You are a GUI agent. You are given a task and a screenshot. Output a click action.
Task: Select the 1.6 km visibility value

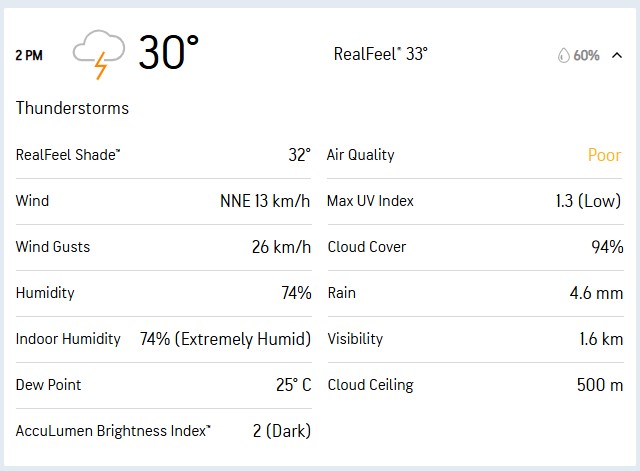(600, 339)
